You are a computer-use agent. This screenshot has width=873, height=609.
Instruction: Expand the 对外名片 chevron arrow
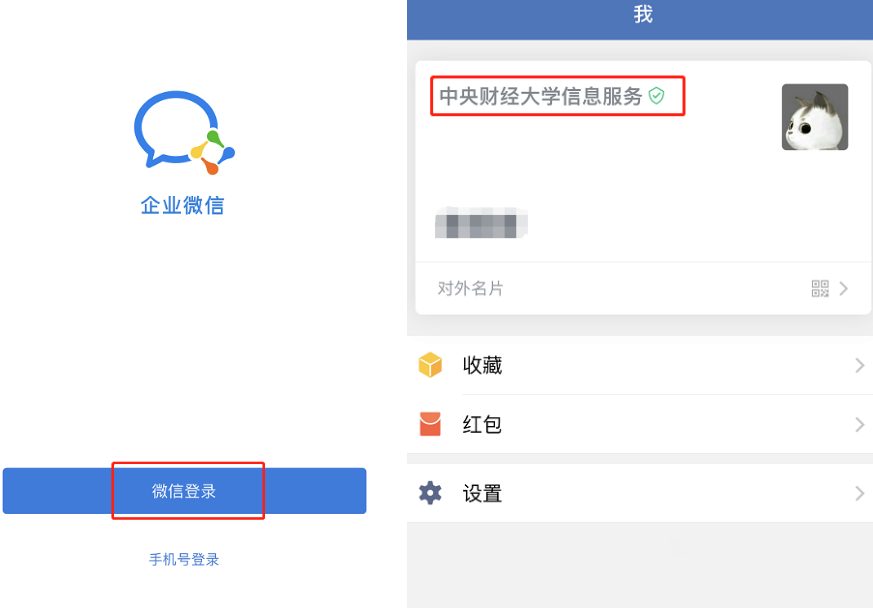point(843,288)
